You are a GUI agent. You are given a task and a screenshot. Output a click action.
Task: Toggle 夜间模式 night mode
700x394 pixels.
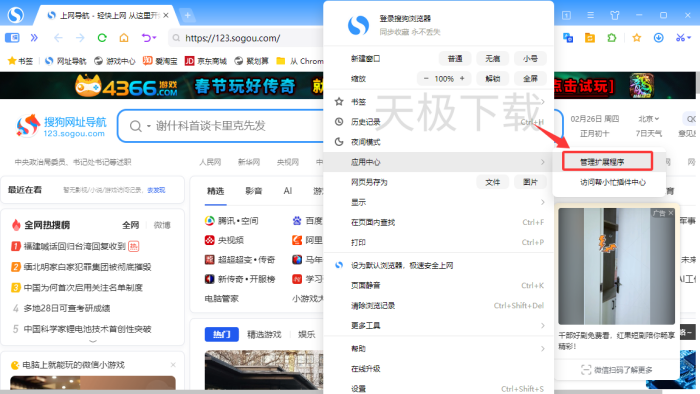point(438,142)
